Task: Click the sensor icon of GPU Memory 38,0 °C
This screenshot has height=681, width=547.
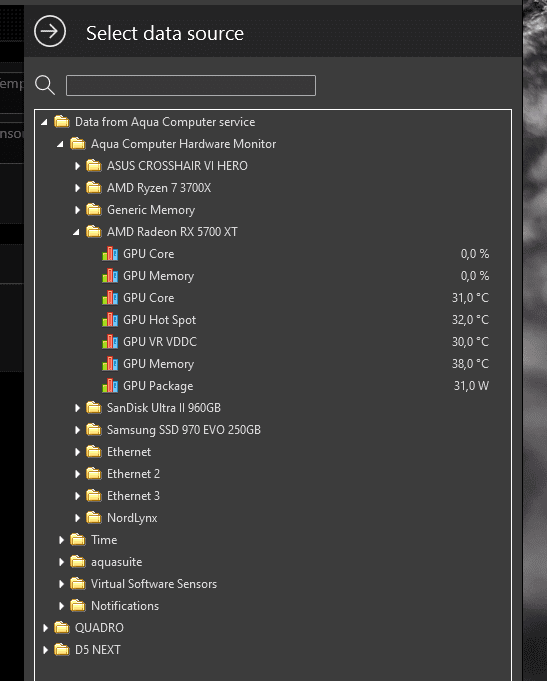Action: (110, 364)
